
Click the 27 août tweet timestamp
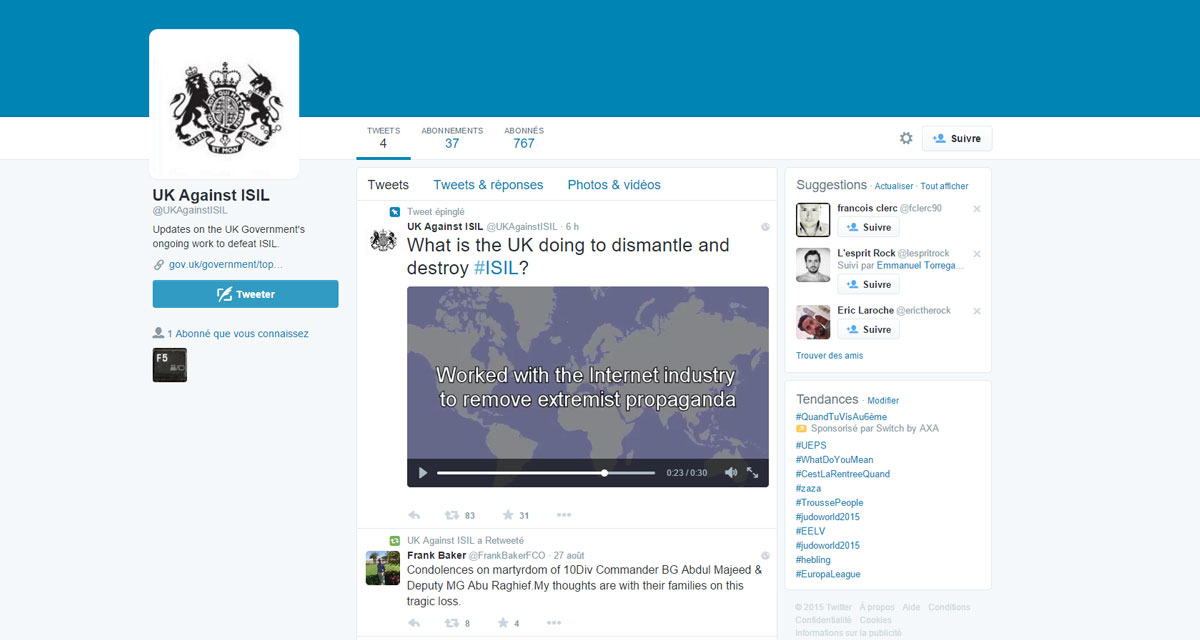(x=568, y=555)
